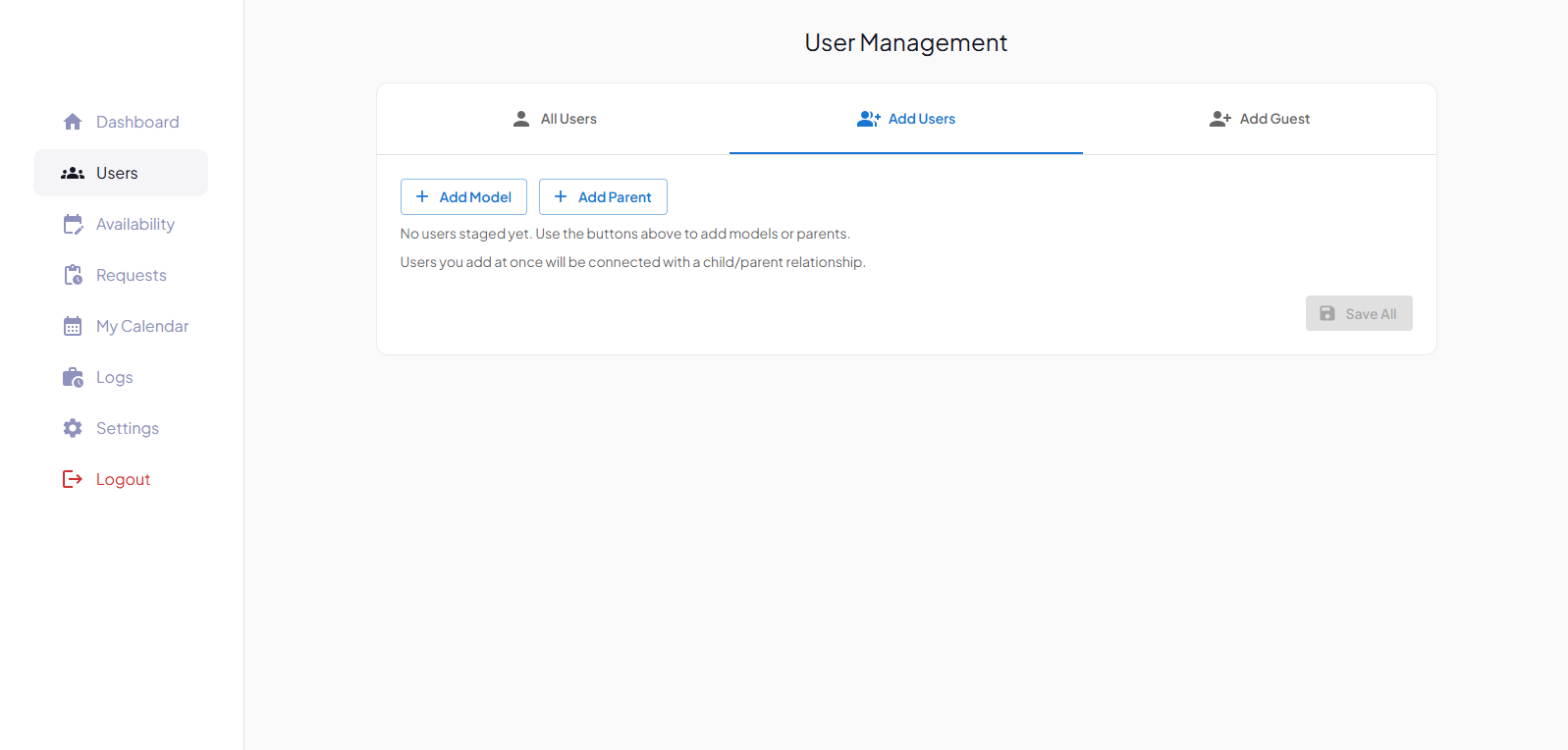Click the child/parent relationship note text
1568x750 pixels.
[x=633, y=262]
